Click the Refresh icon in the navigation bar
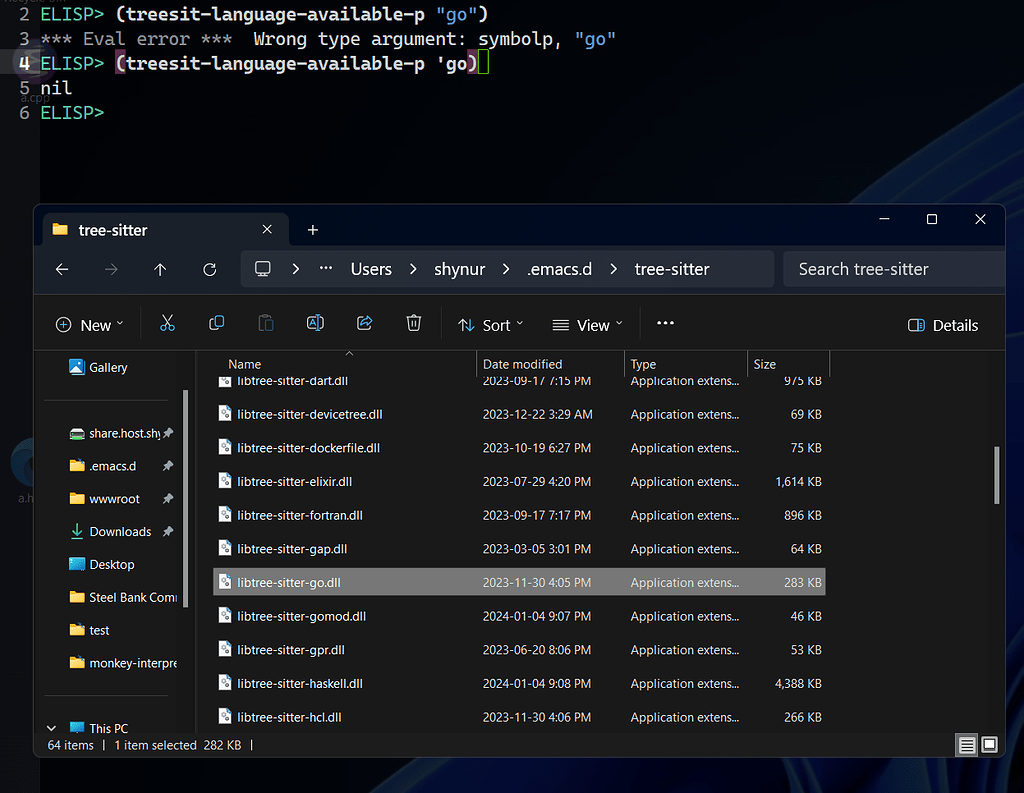This screenshot has height=793, width=1024. 209,269
